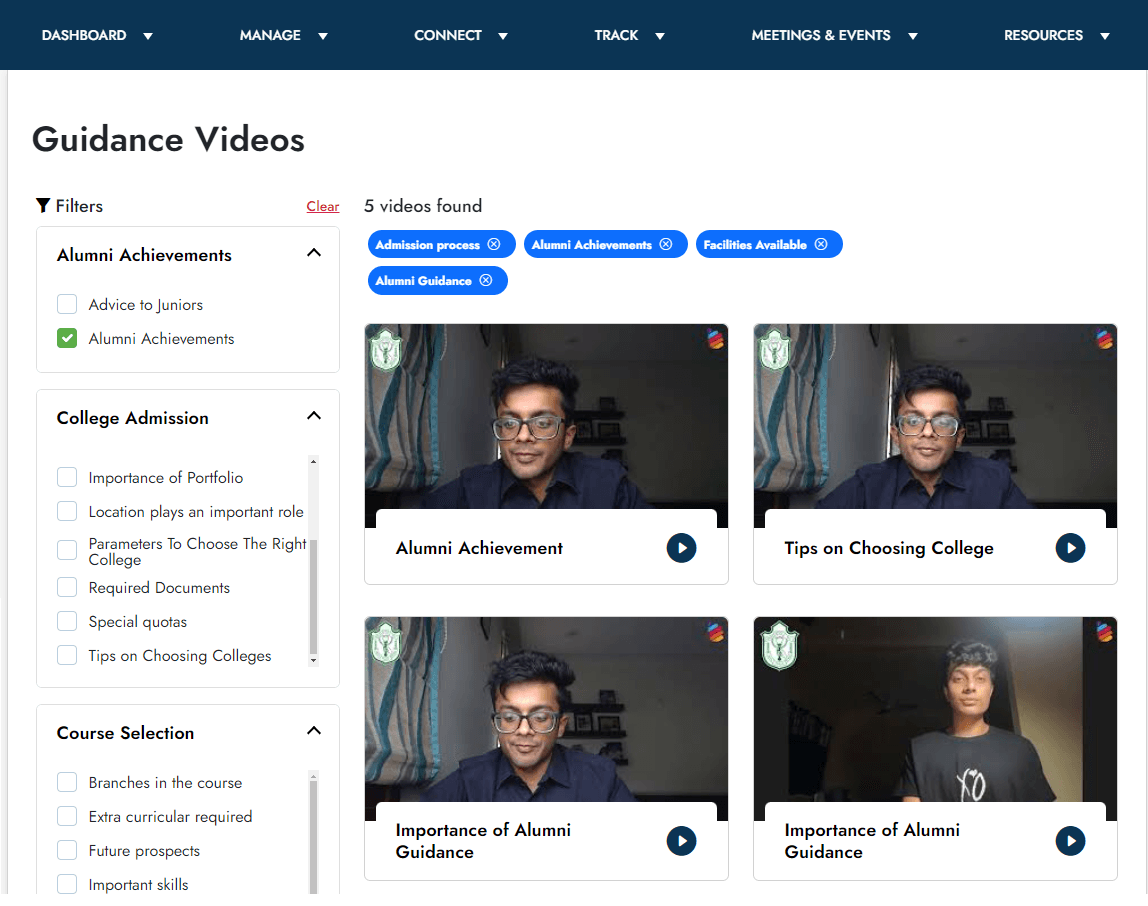Play the Tips on Choosing College video
The width and height of the screenshot is (1148, 906).
[x=1070, y=548]
